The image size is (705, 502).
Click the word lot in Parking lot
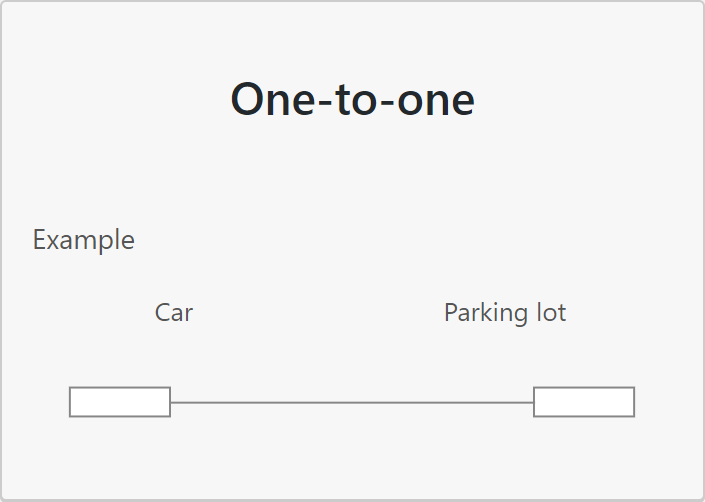551,312
